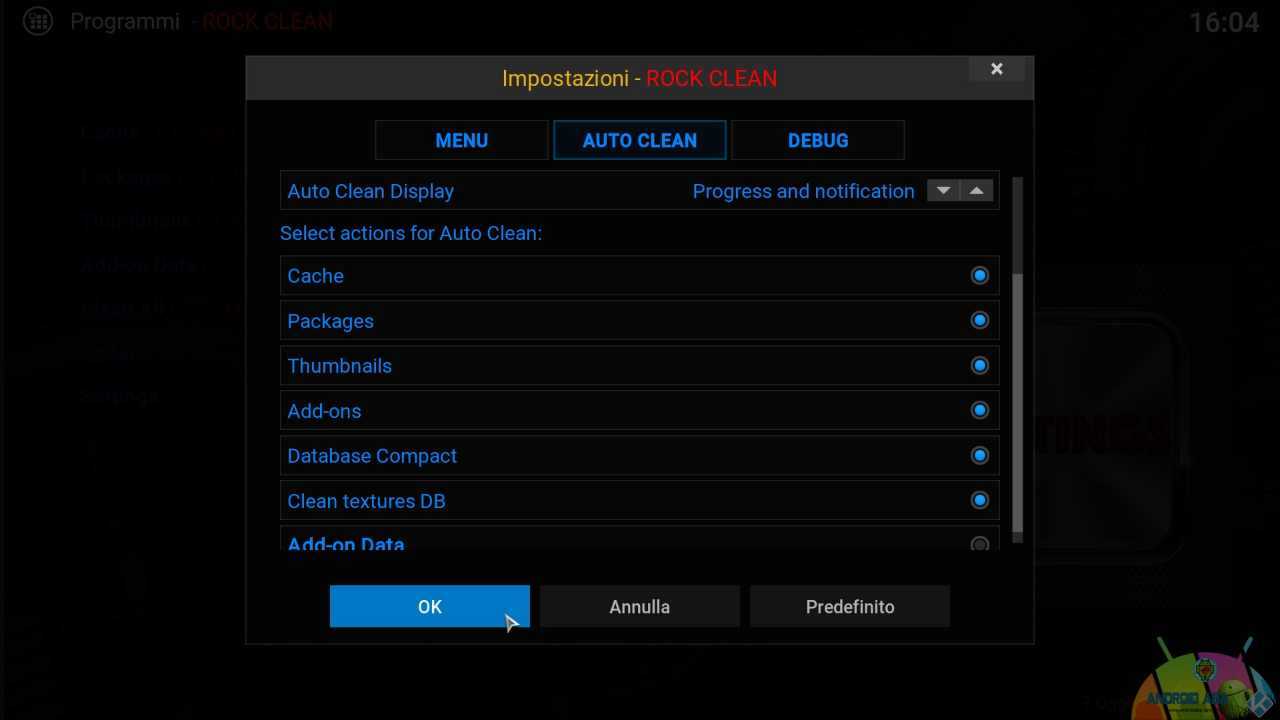Toggle Database Compact option
This screenshot has width=1280, height=720.
click(x=980, y=455)
